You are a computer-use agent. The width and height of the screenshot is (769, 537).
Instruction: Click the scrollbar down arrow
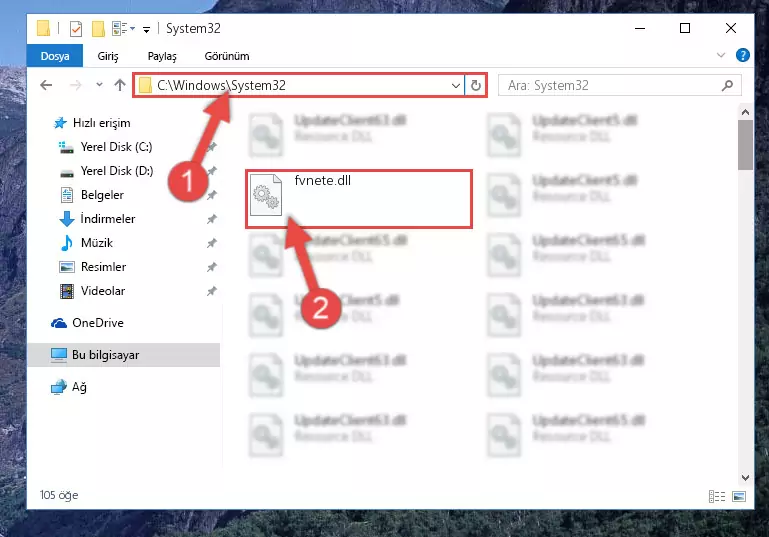[745, 478]
